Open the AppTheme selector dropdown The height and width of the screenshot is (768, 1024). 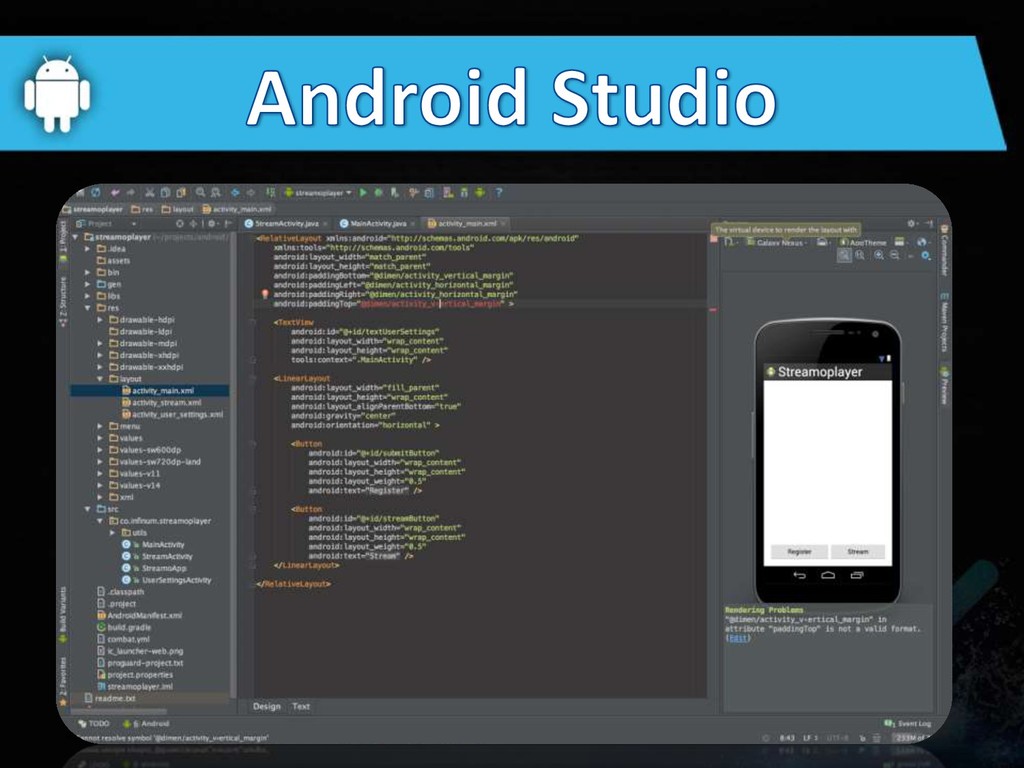864,242
